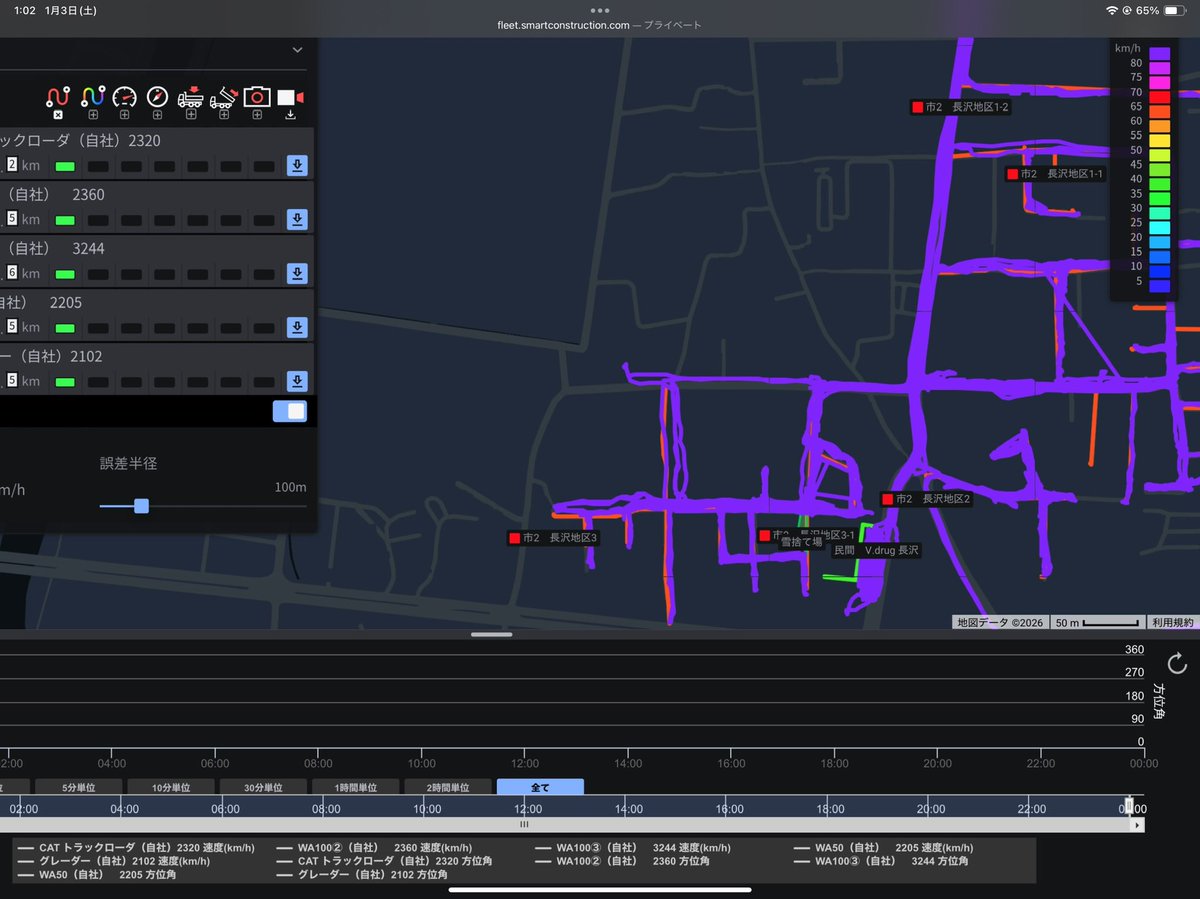Click the video download icon
1200x899 pixels.
[290, 98]
